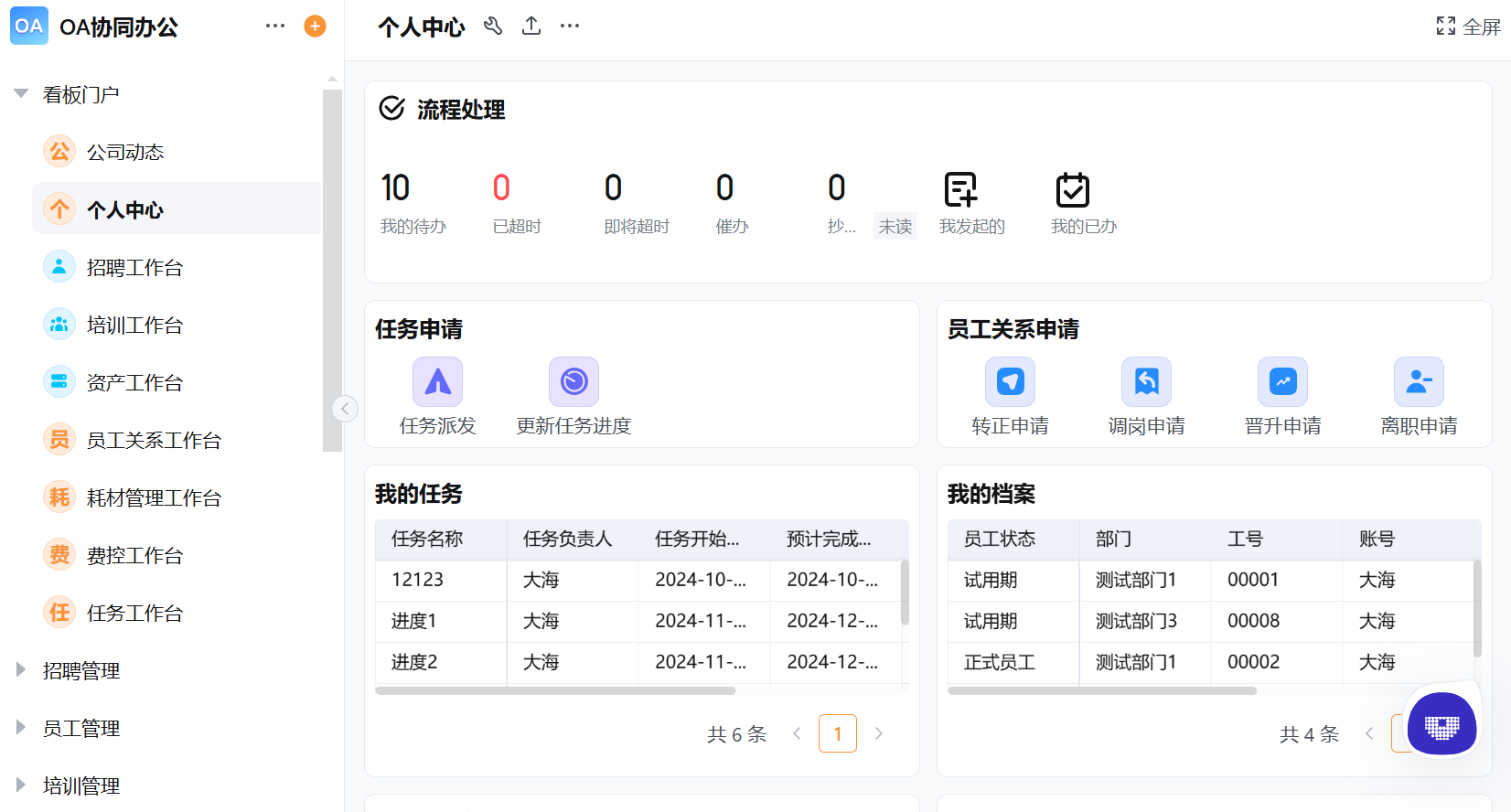Select 我的档案 row with 工号 00001
Image resolution: width=1511 pixels, height=812 pixels.
point(1211,580)
